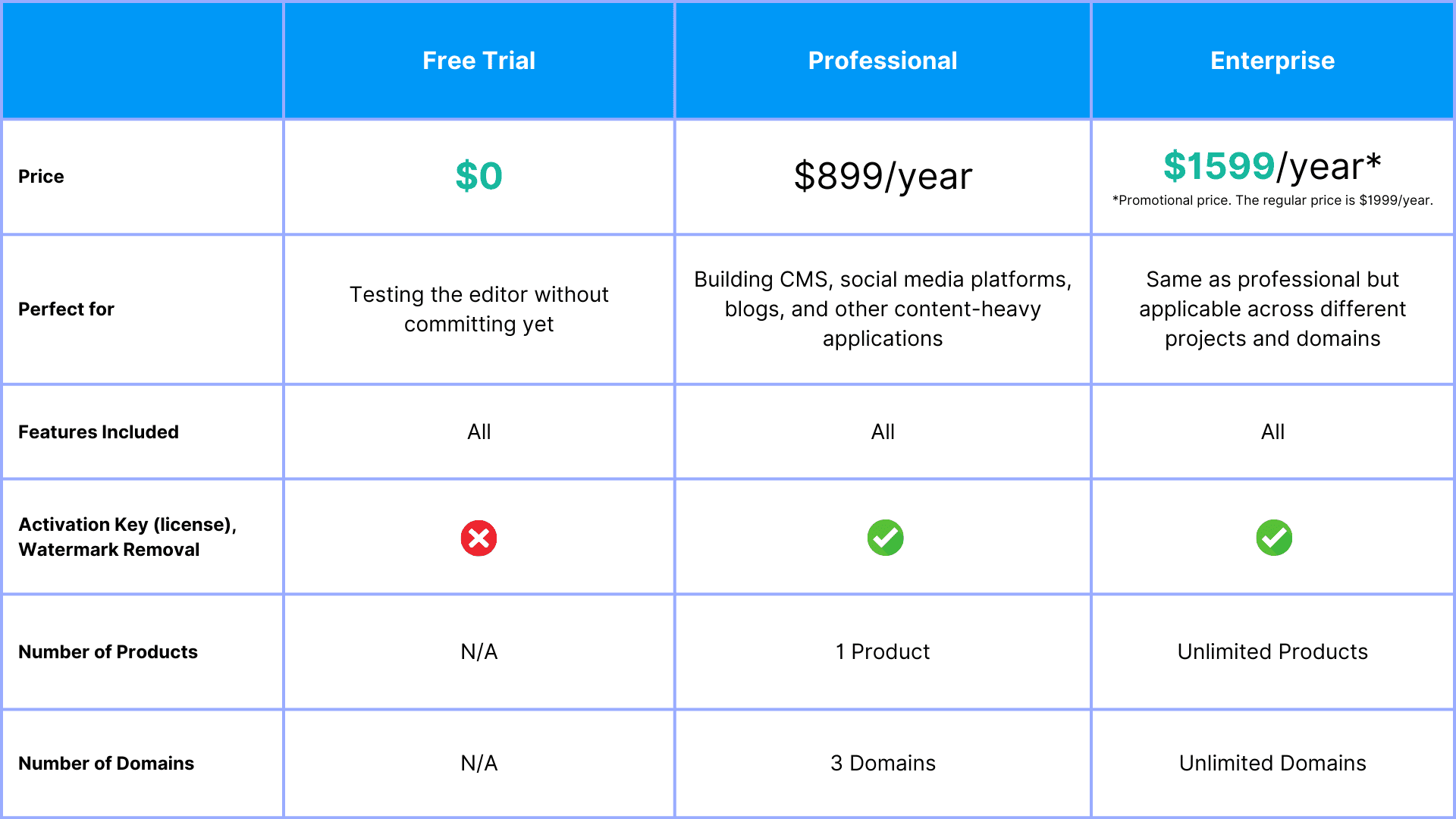Click the 3 Domains cell

883,763
